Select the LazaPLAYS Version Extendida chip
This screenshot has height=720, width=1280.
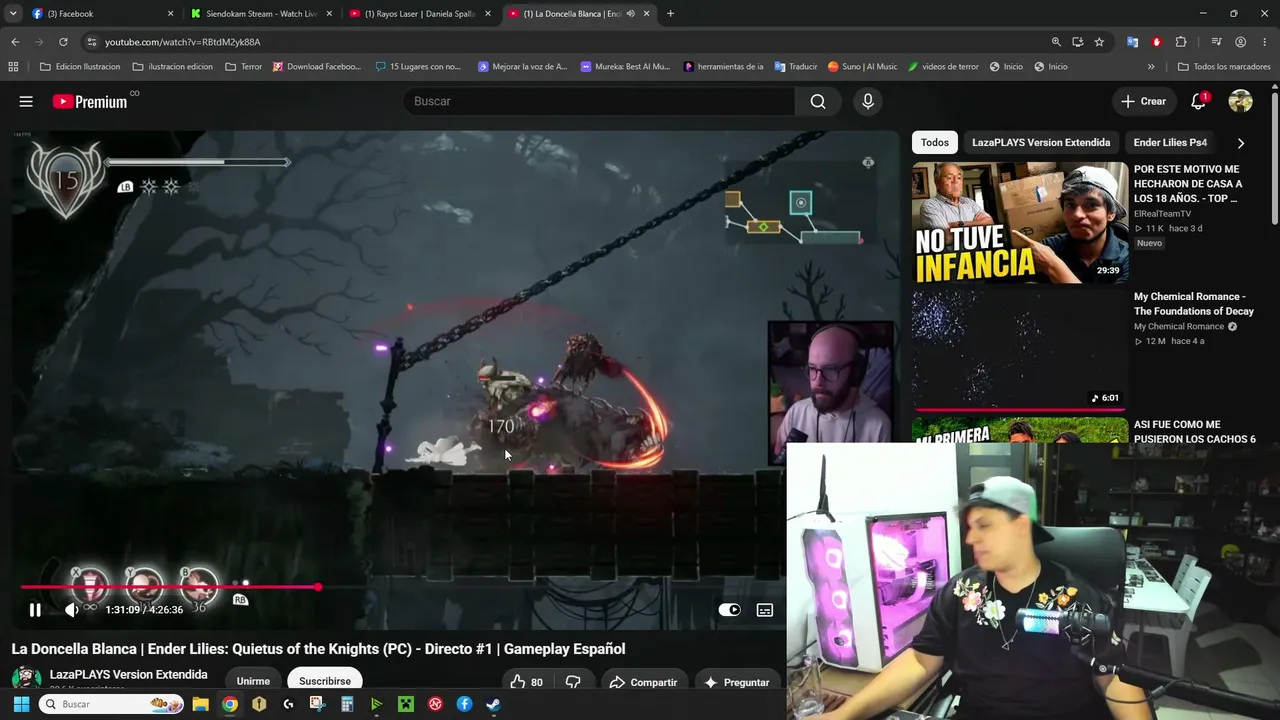[1041, 143]
